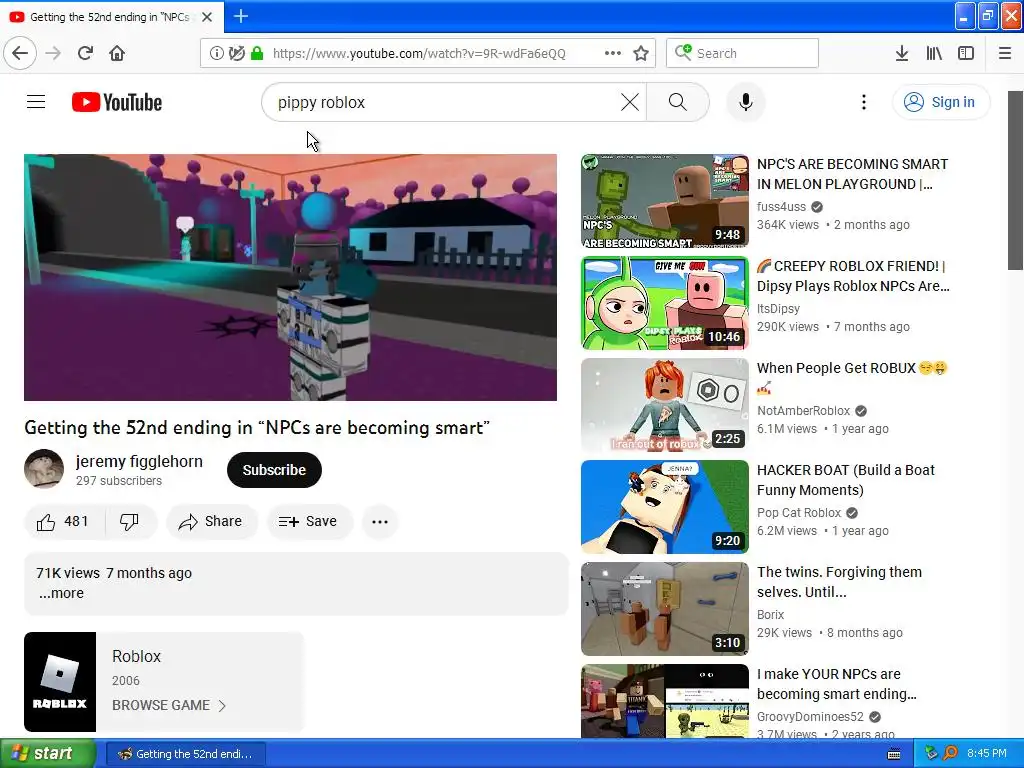Image resolution: width=1024 pixels, height=768 pixels.
Task: Go to YouTube home via logo
Action: (x=117, y=102)
